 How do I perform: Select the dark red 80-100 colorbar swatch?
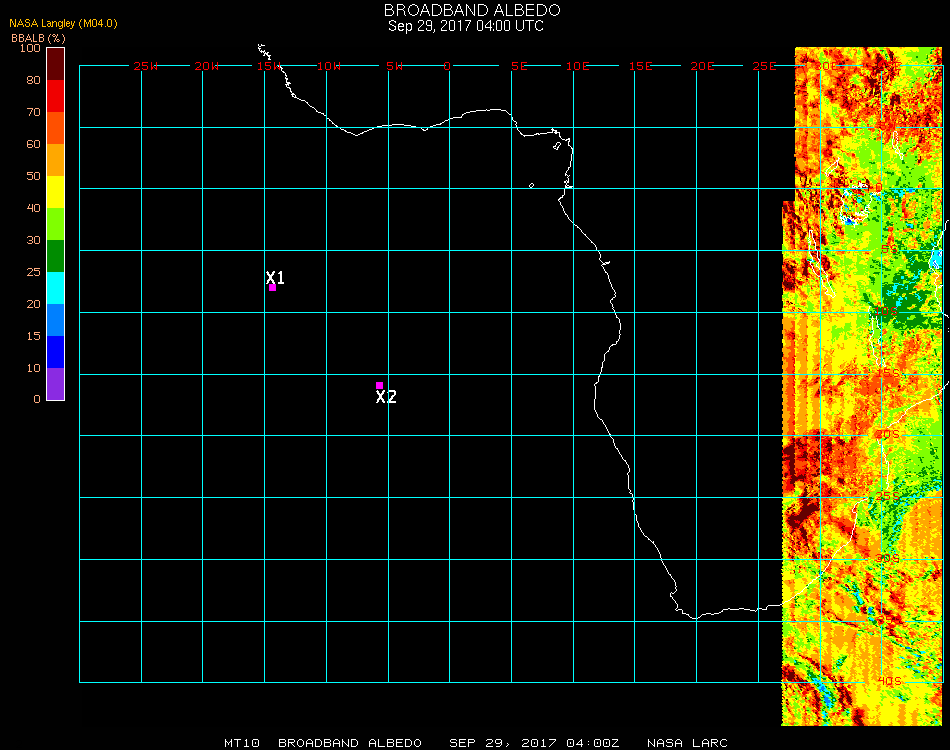pos(56,64)
